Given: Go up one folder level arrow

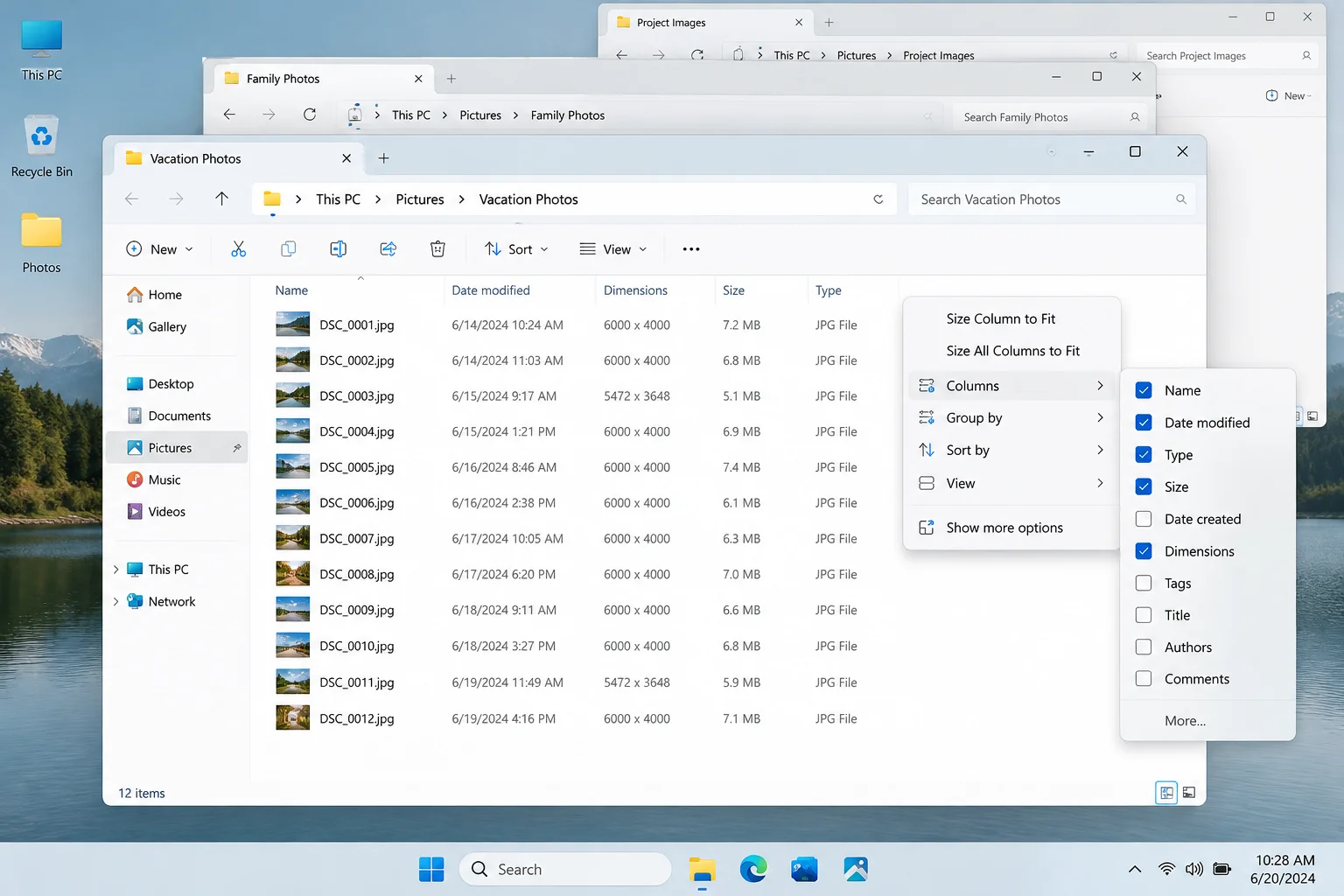Looking at the screenshot, I should (221, 199).
